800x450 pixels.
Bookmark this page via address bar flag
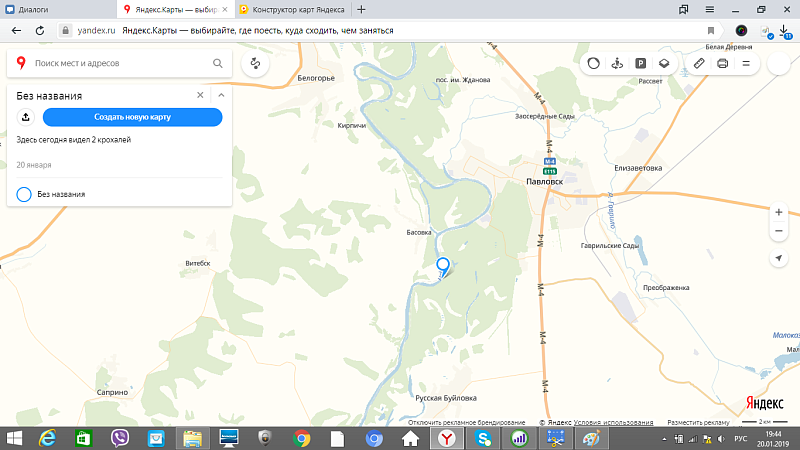711,31
